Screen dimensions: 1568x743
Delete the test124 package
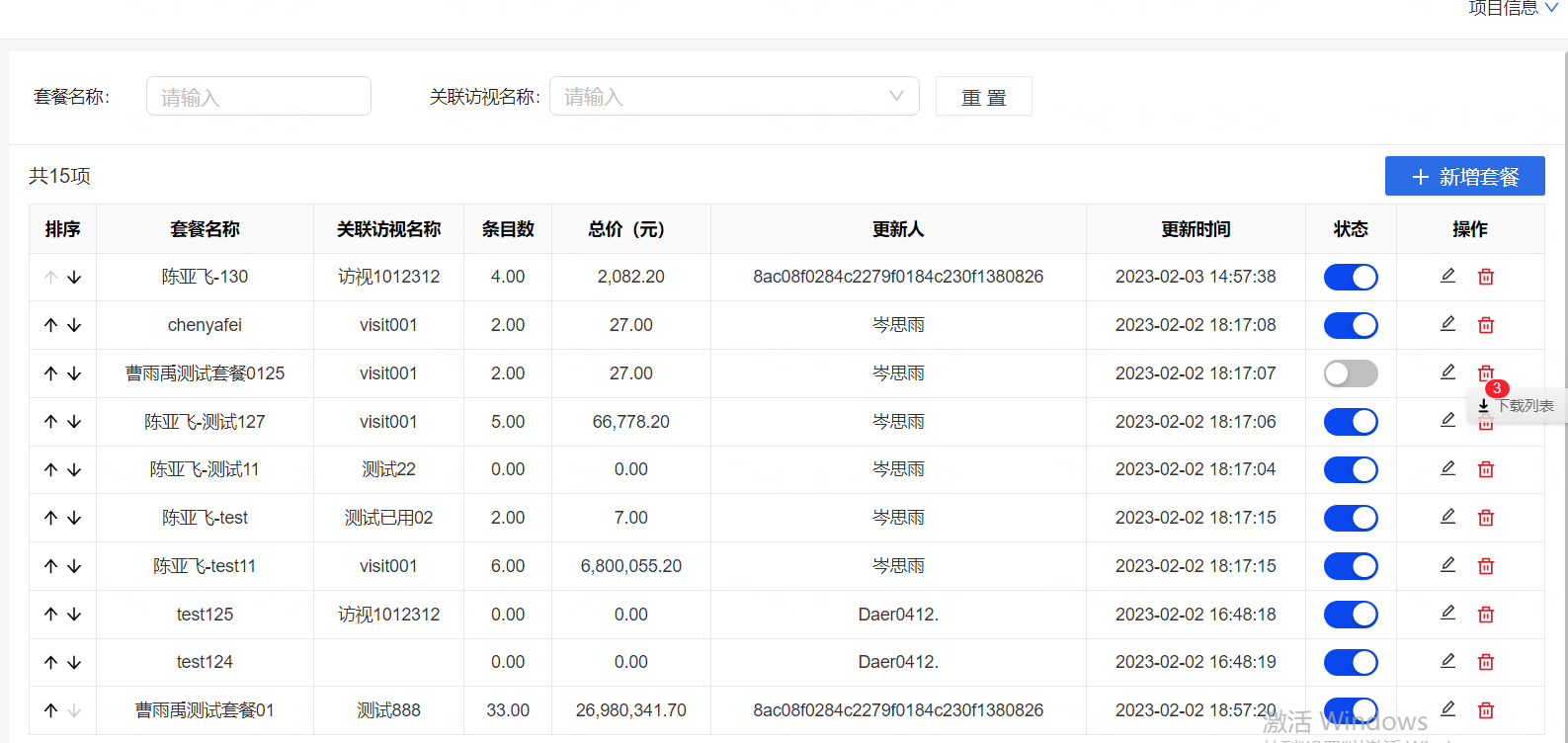1486,662
